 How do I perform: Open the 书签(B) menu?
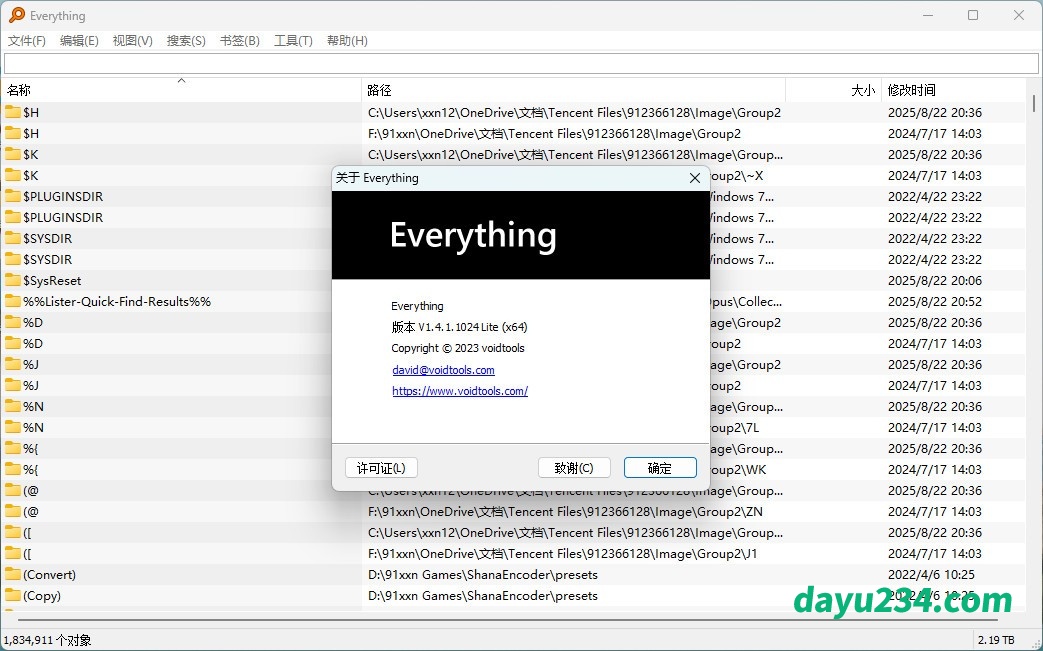[239, 41]
